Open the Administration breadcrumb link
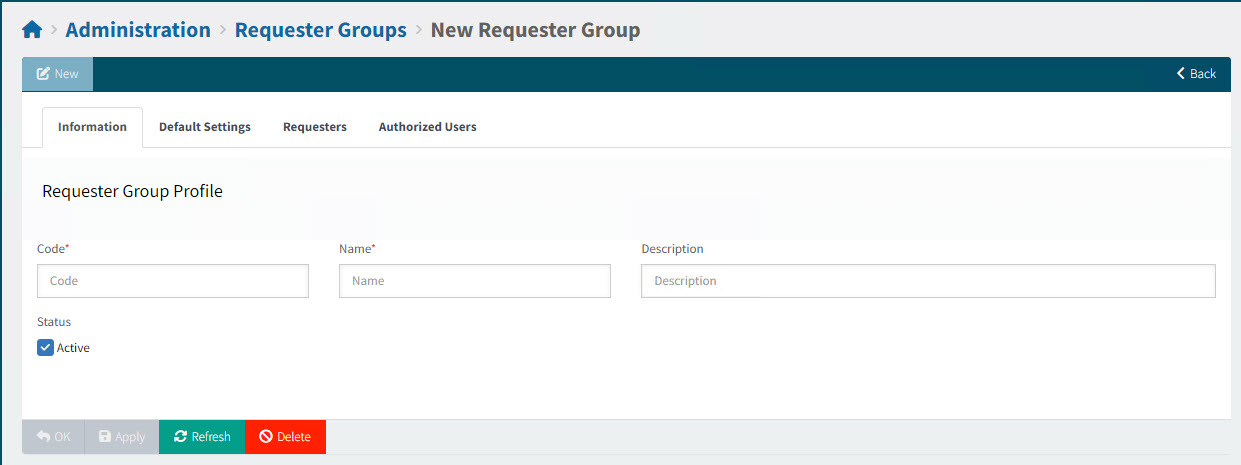Image resolution: width=1241 pixels, height=465 pixels. (138, 30)
